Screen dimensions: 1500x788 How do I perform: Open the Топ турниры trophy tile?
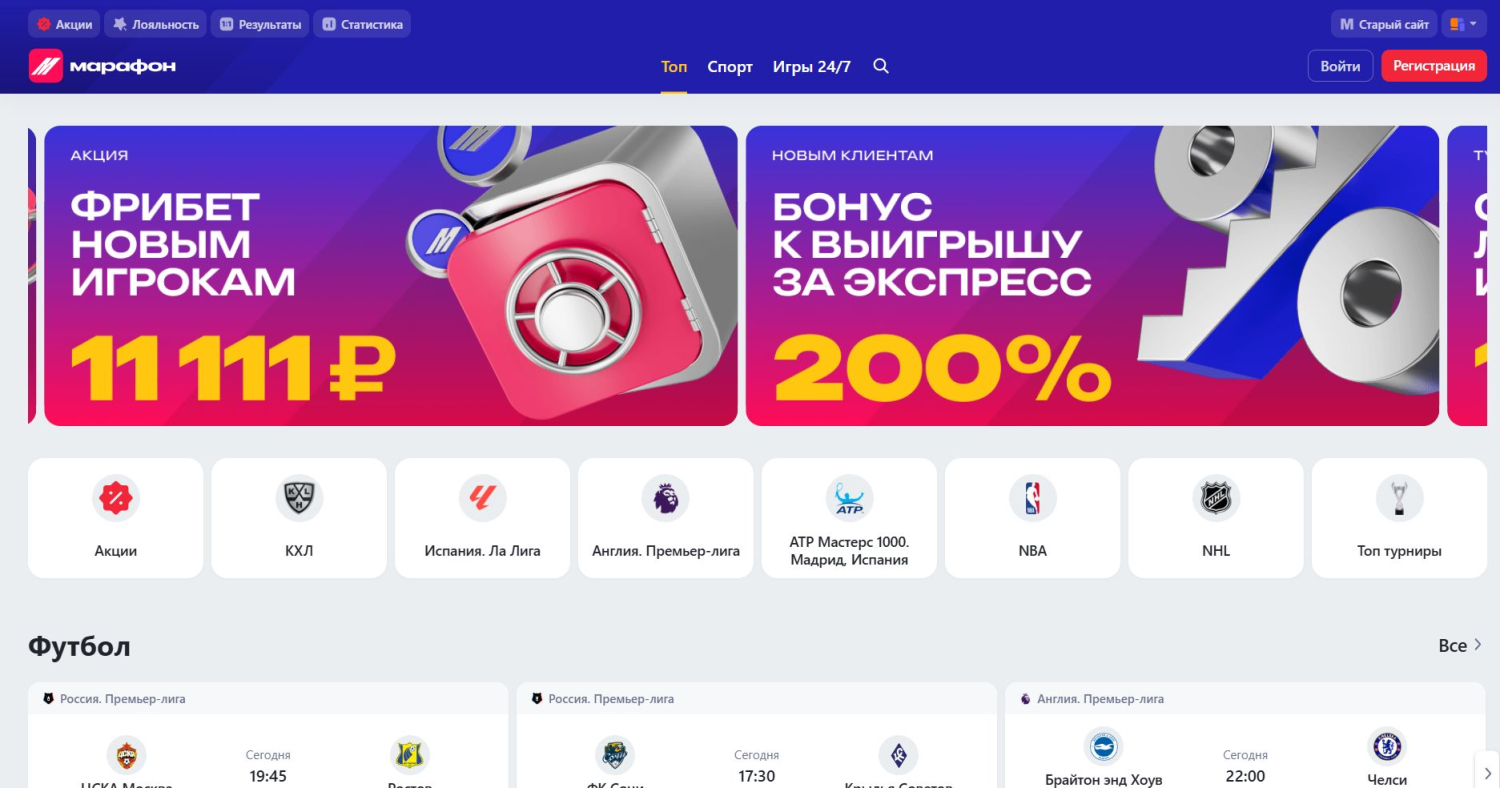1399,518
